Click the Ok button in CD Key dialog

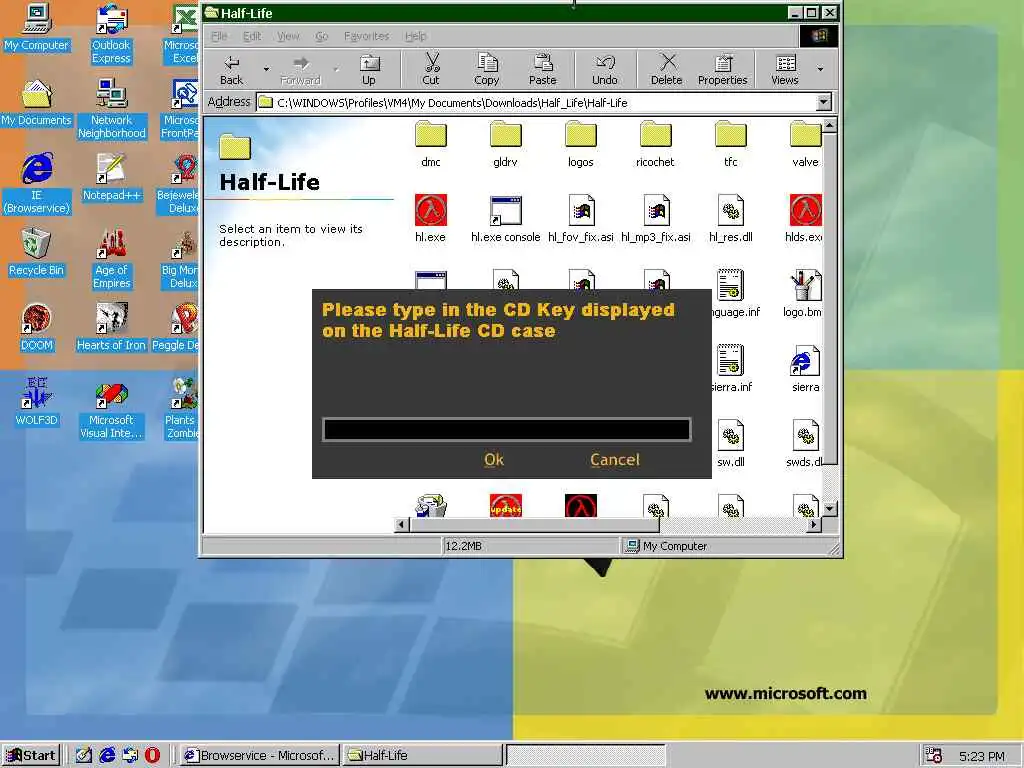pyautogui.click(x=494, y=460)
